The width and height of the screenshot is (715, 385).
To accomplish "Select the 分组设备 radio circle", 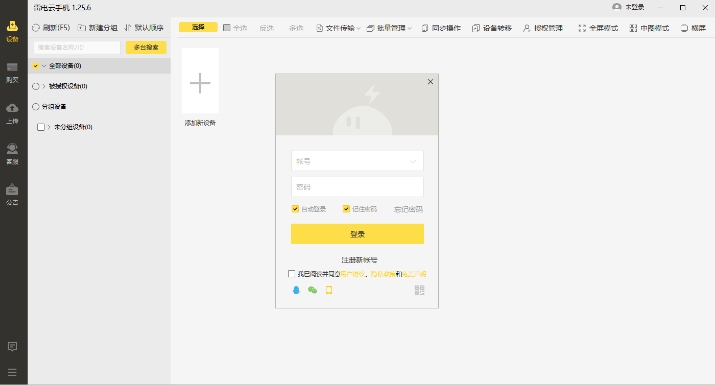I will click(x=36, y=107).
